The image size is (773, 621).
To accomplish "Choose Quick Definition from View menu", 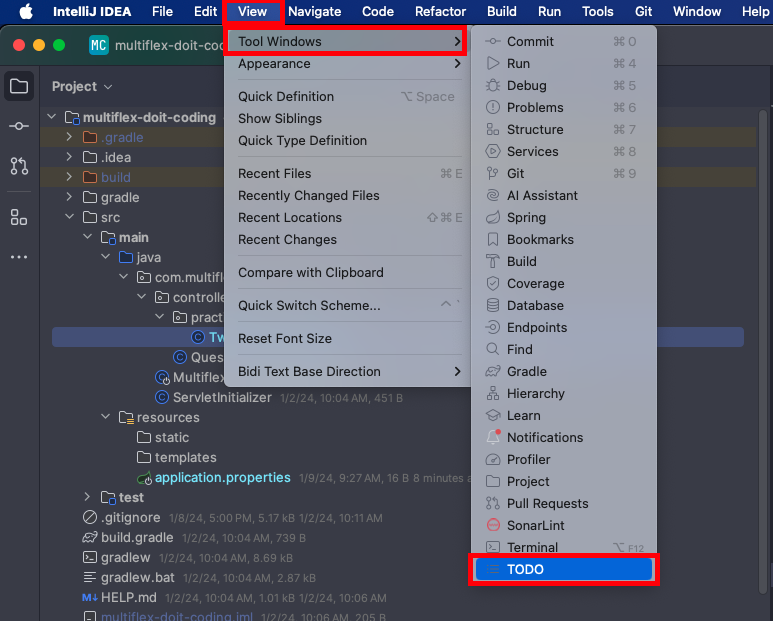I will click(350, 97).
